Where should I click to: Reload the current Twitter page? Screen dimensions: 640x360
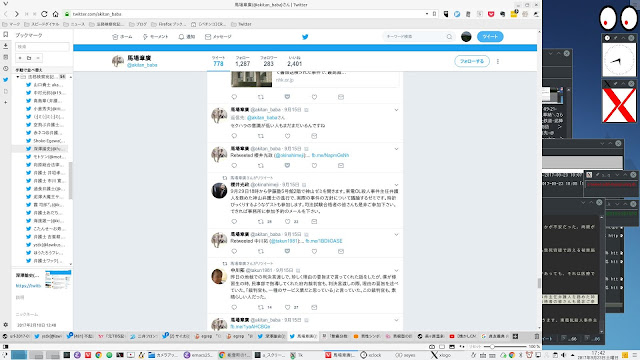click(44, 14)
